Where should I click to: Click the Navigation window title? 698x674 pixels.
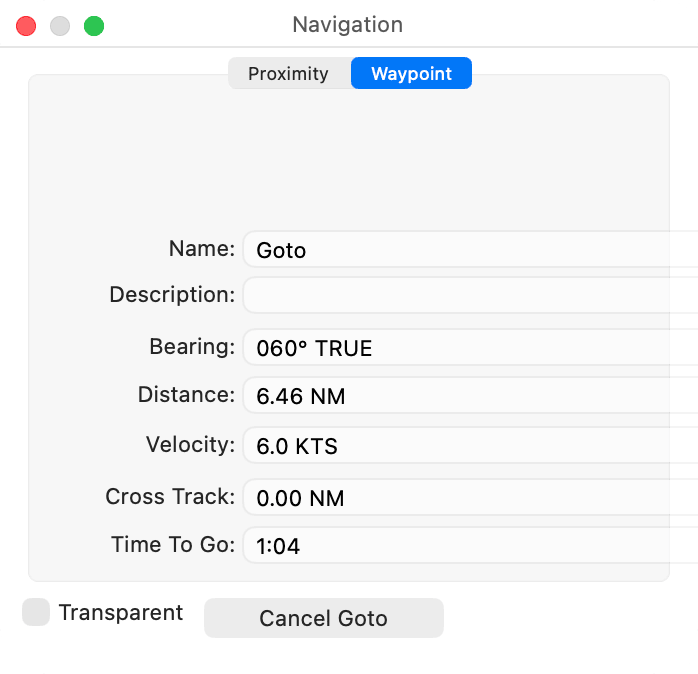pos(348,24)
